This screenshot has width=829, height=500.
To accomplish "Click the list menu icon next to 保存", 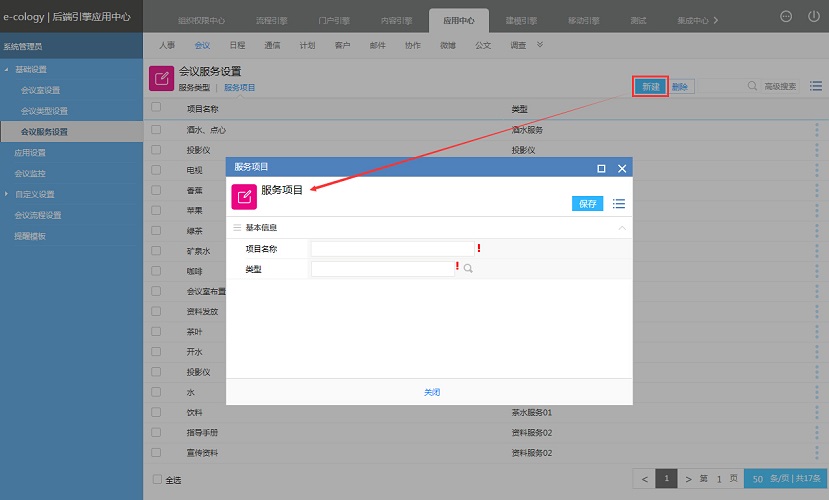I will pyautogui.click(x=619, y=203).
